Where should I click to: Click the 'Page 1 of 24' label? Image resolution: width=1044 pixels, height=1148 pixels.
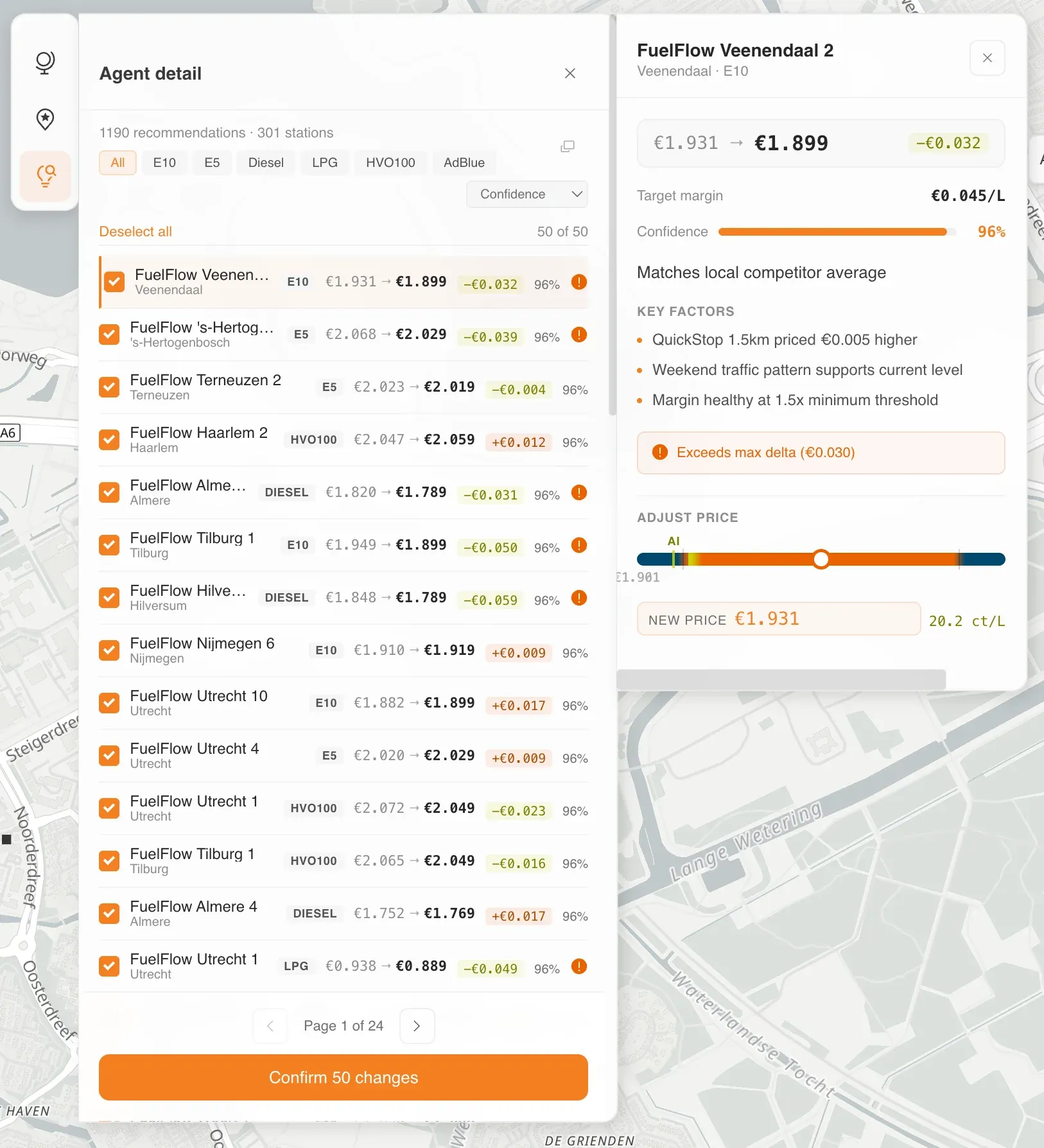(x=344, y=1026)
